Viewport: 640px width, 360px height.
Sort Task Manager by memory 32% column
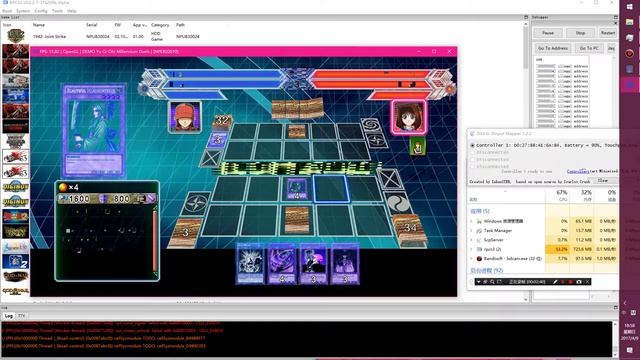tap(582, 195)
